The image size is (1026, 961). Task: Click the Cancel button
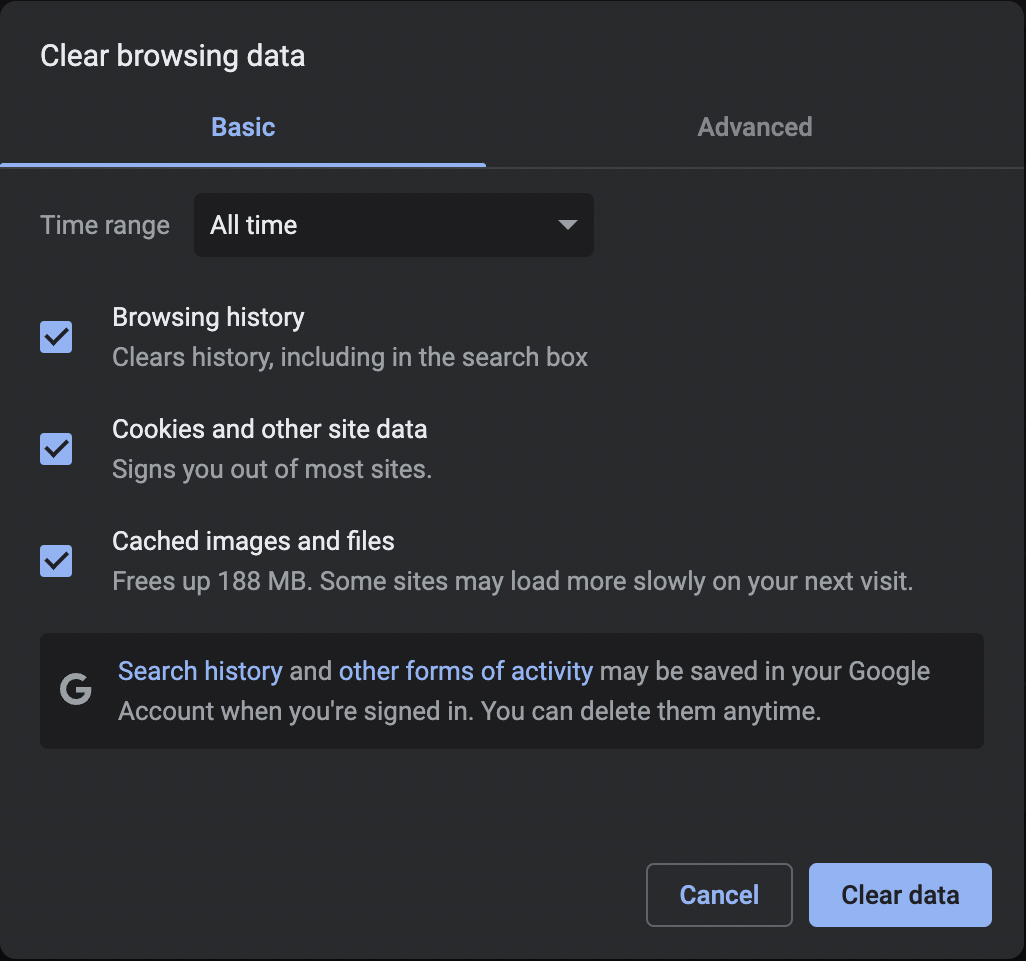coord(719,895)
